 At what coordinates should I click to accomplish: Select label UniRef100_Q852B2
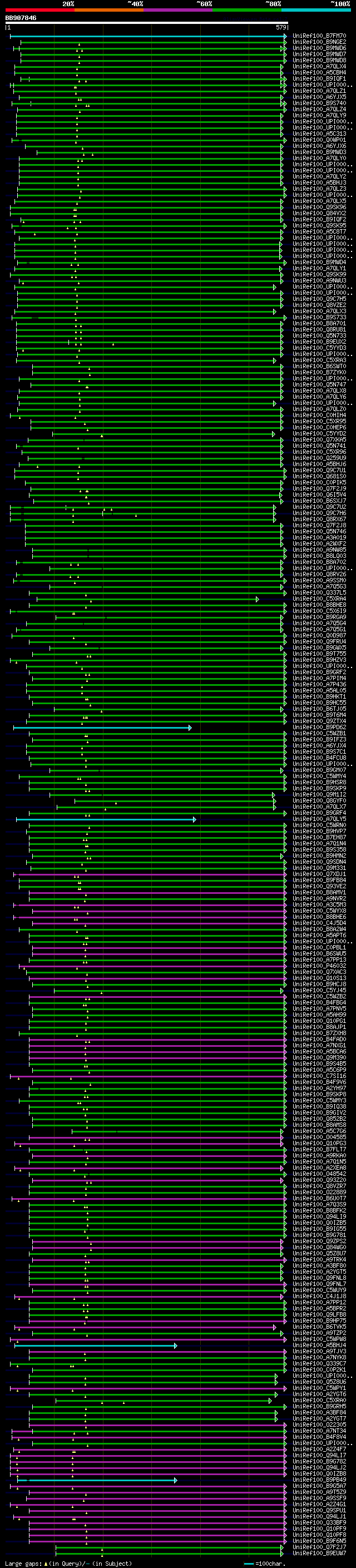(x=319, y=1119)
